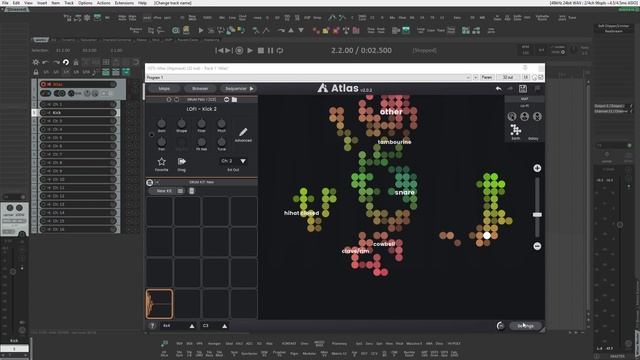
Task: Open Atlas help question mark
Action: pos(152,326)
